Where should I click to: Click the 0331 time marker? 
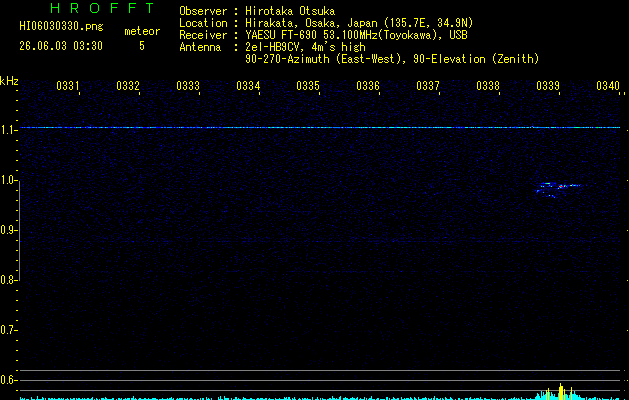(x=67, y=86)
